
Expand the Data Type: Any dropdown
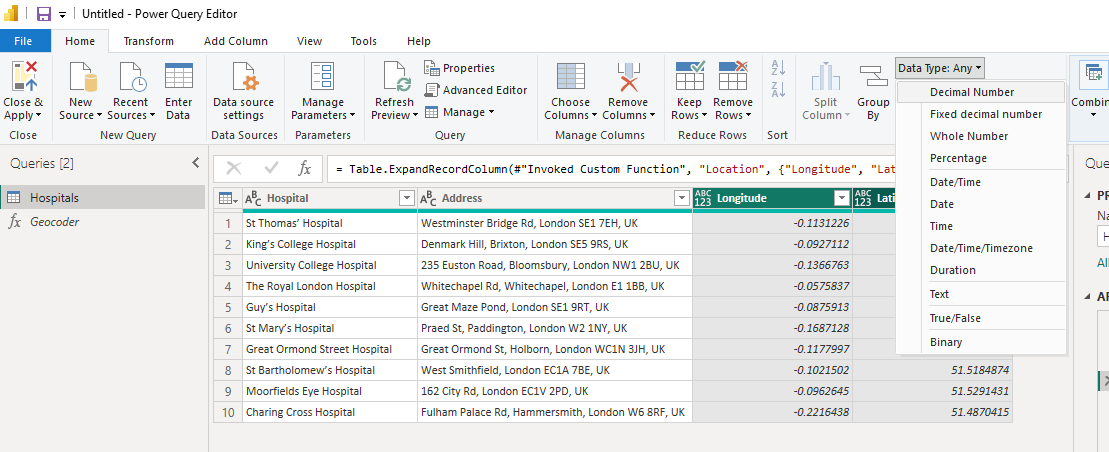940,68
